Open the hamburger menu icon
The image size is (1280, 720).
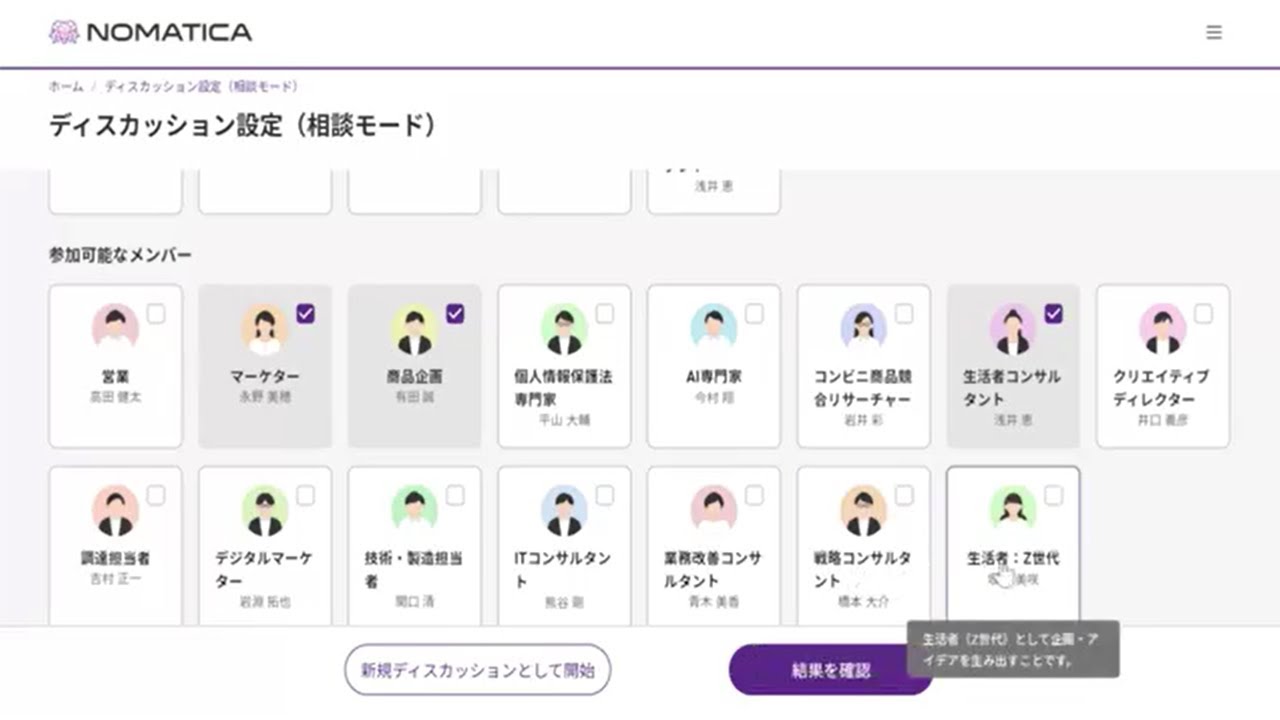click(1214, 32)
